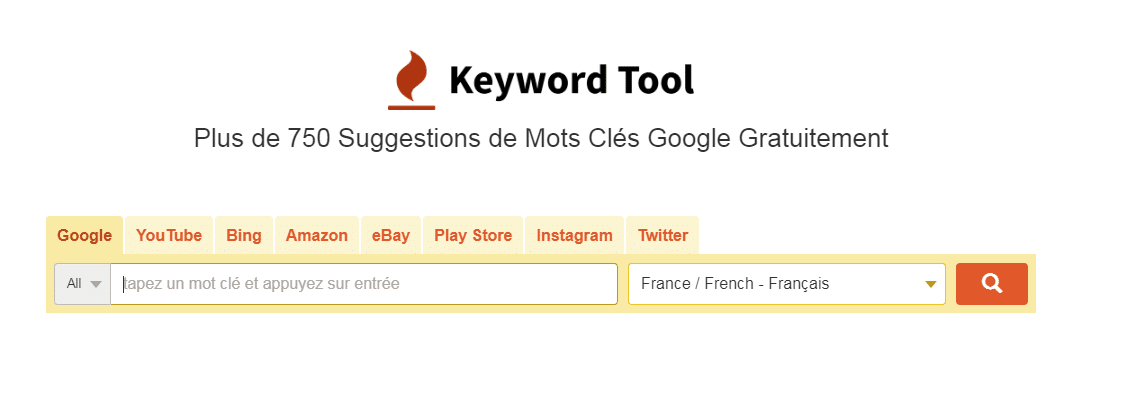The image size is (1124, 401).
Task: Click the magnifying glass search icon
Action: click(x=991, y=283)
